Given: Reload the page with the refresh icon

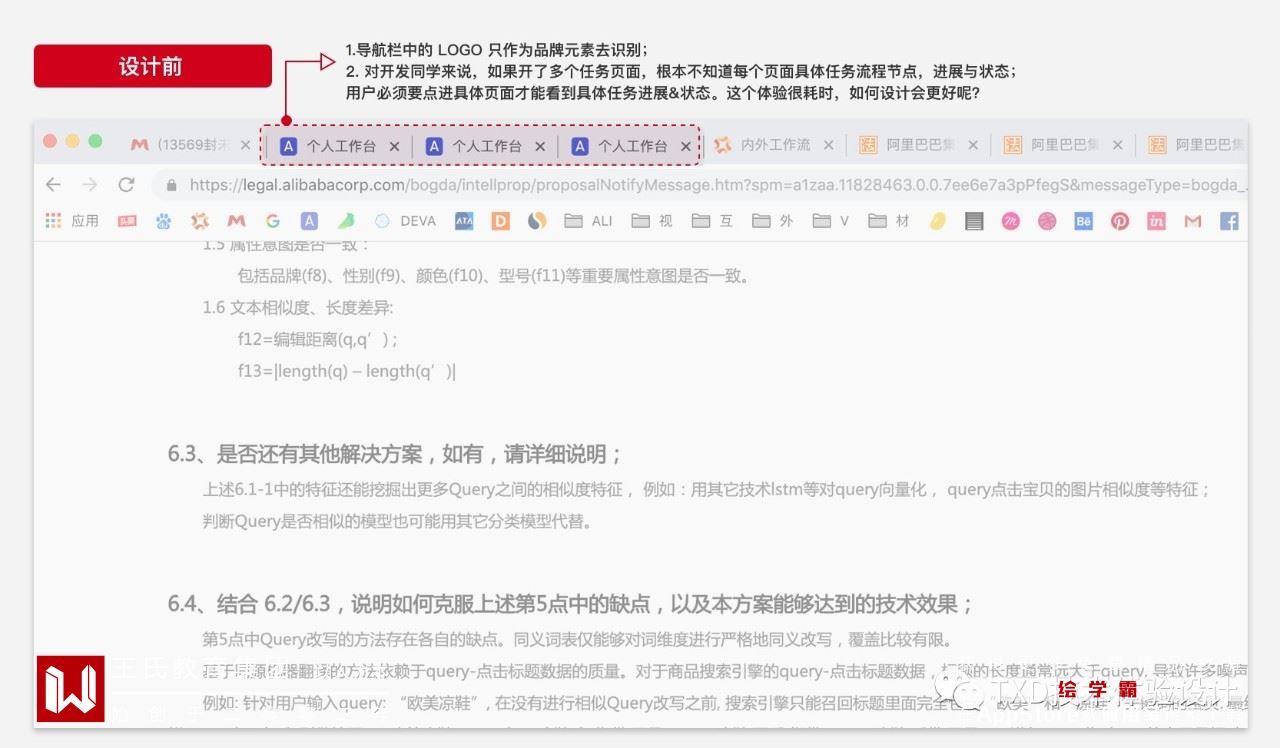Looking at the screenshot, I should tap(126, 185).
